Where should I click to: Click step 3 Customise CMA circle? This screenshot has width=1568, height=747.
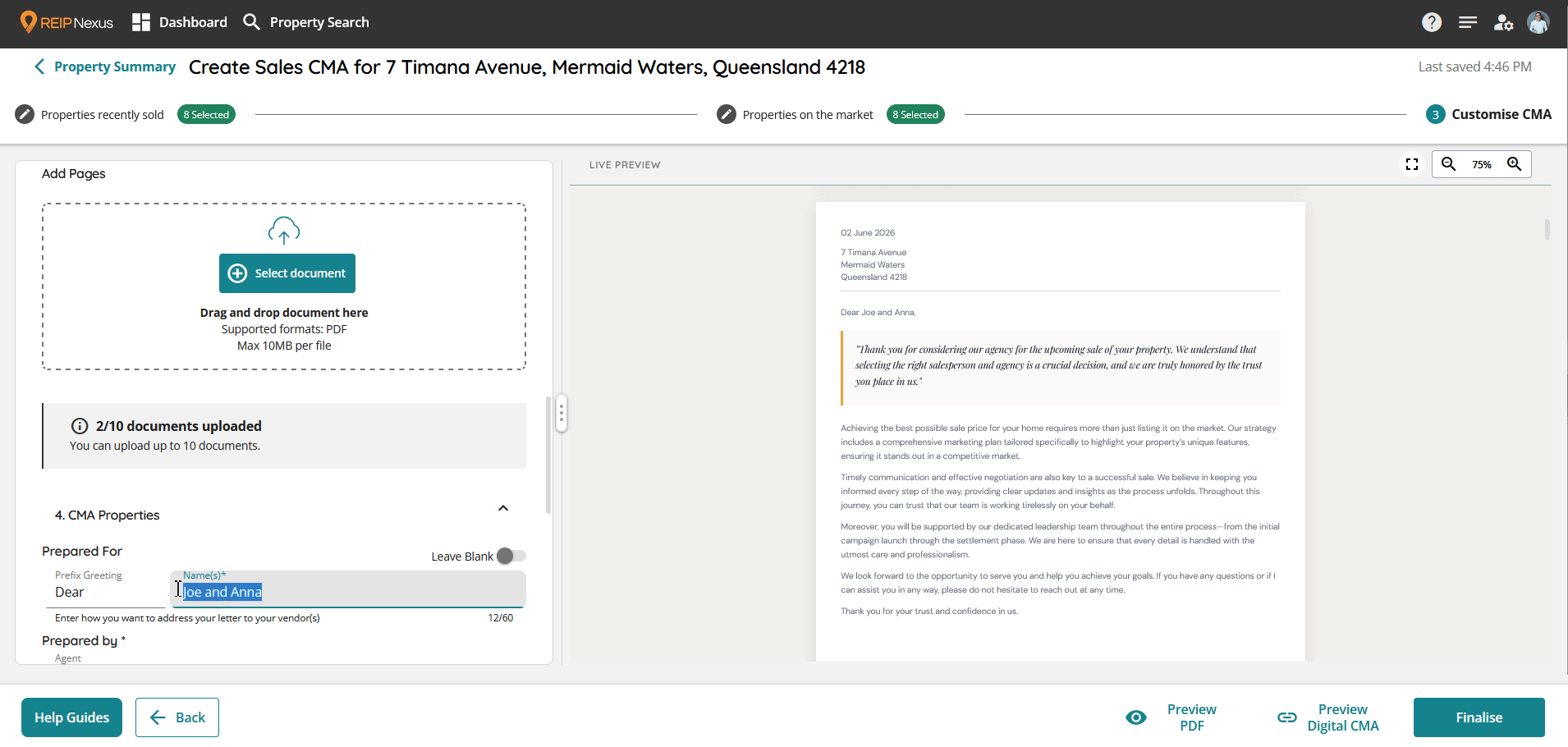pos(1435,114)
